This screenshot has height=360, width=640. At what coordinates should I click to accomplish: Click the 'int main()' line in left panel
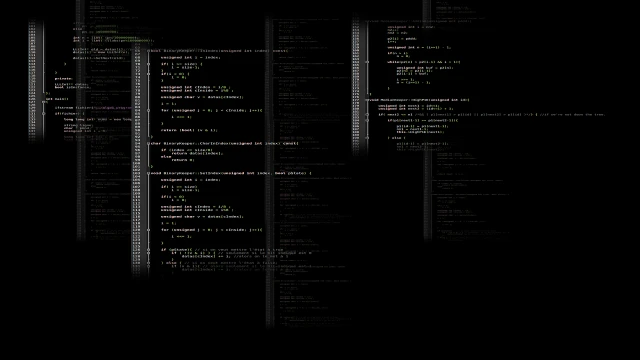click(57, 99)
